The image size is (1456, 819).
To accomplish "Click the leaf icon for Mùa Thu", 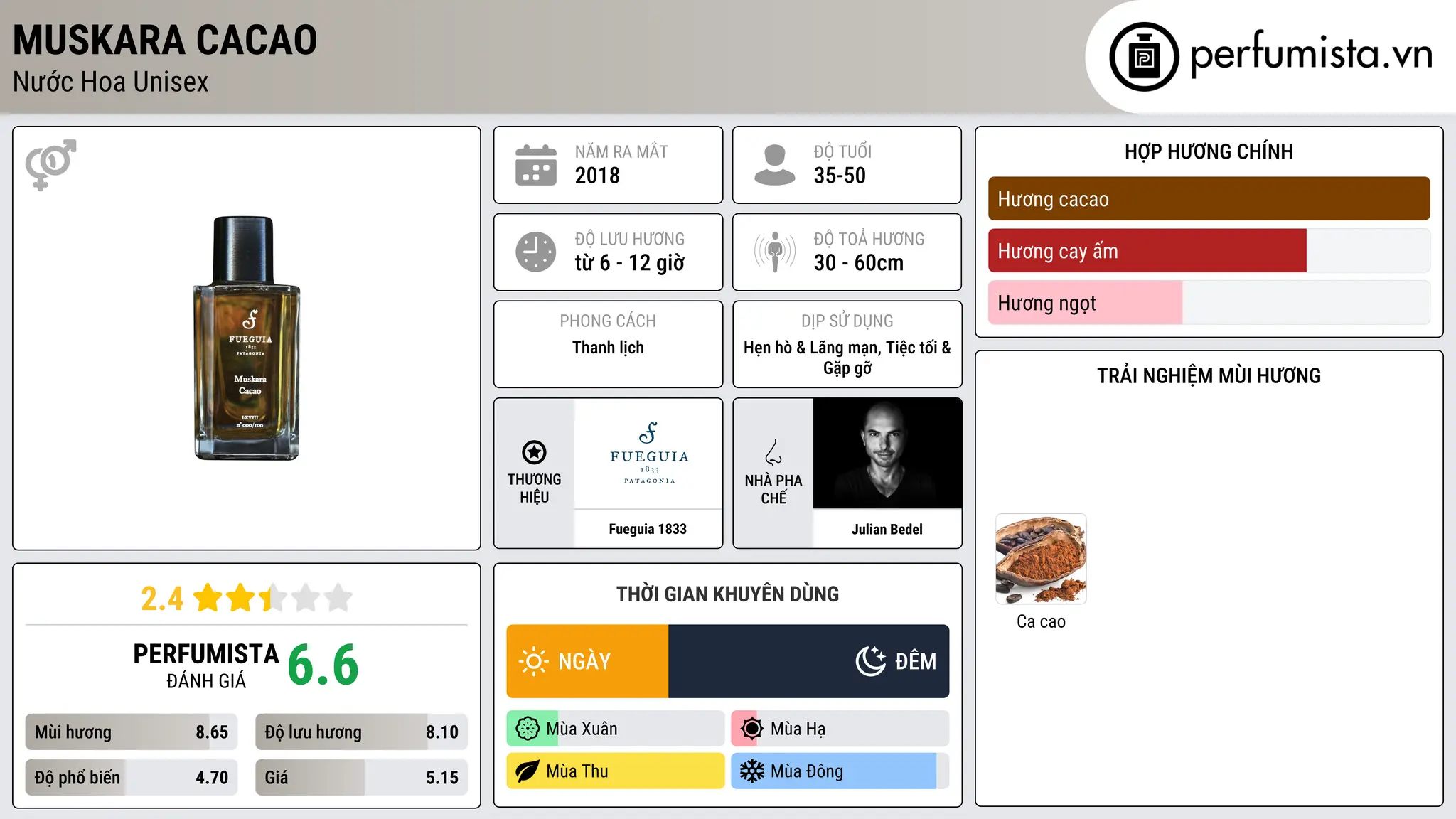I will pos(528,771).
